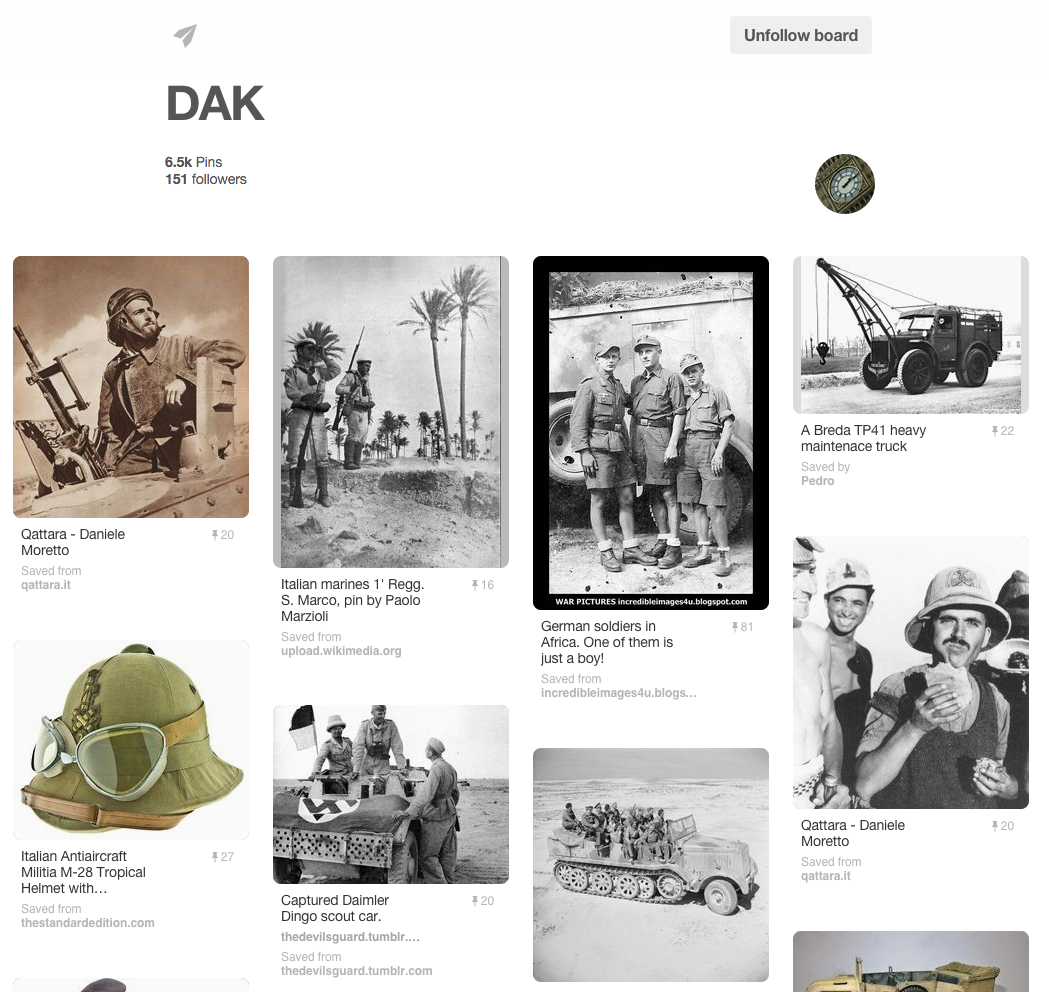Open the Italian marines palm trees photo

[x=391, y=412]
